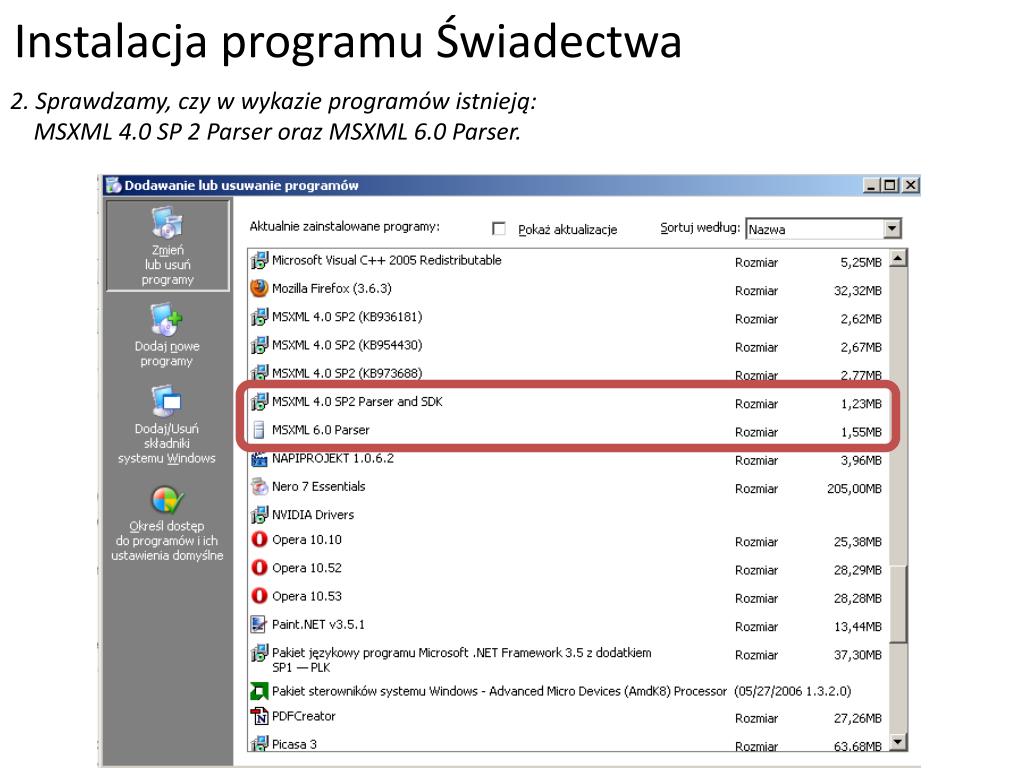Select NVIDIA Drivers entry name

pyautogui.click(x=313, y=515)
